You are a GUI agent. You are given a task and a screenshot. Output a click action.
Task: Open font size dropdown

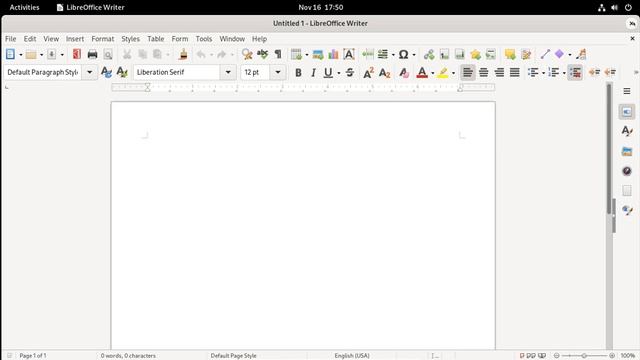[278, 72]
